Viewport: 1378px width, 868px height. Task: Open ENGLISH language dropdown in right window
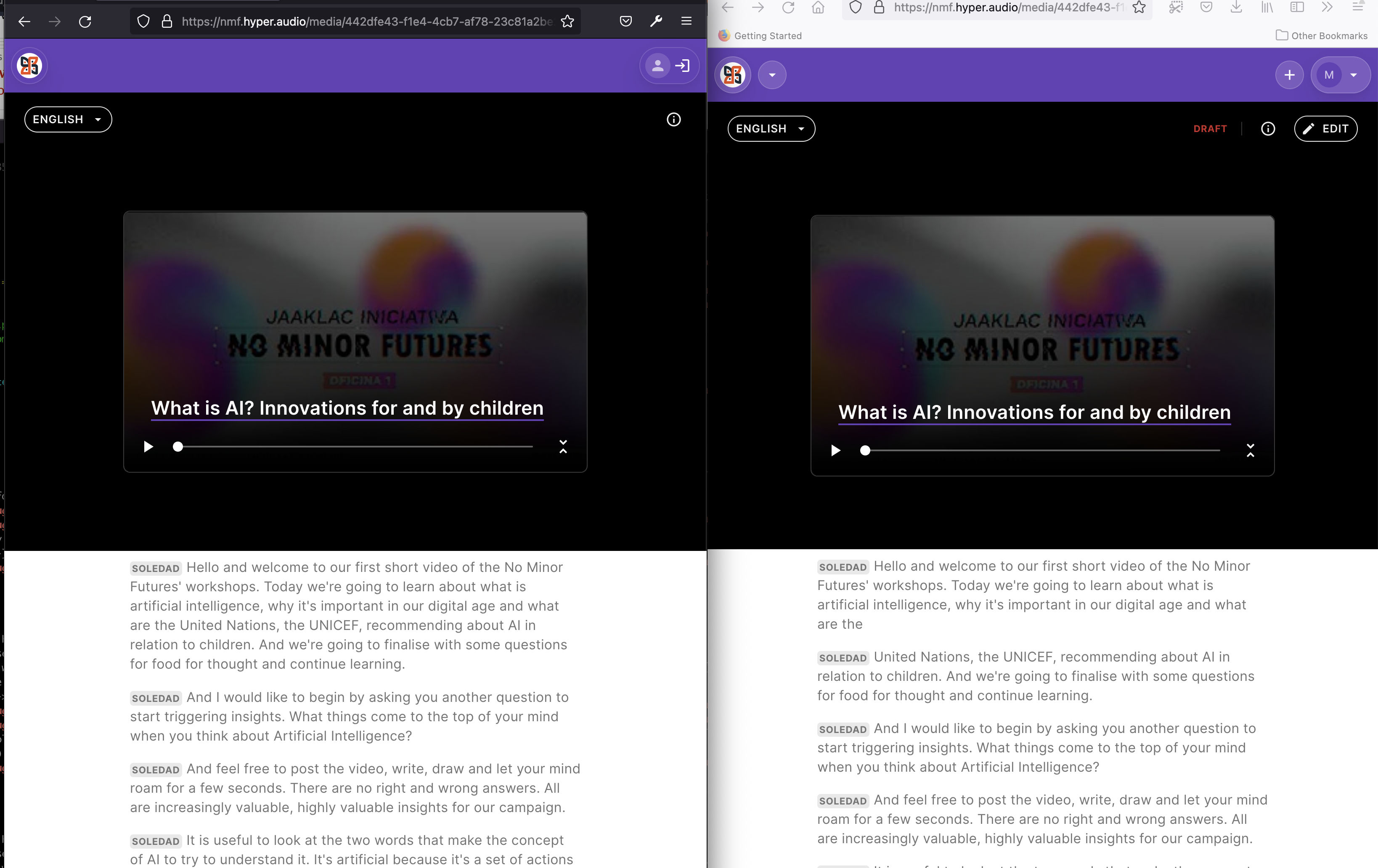[x=771, y=129]
